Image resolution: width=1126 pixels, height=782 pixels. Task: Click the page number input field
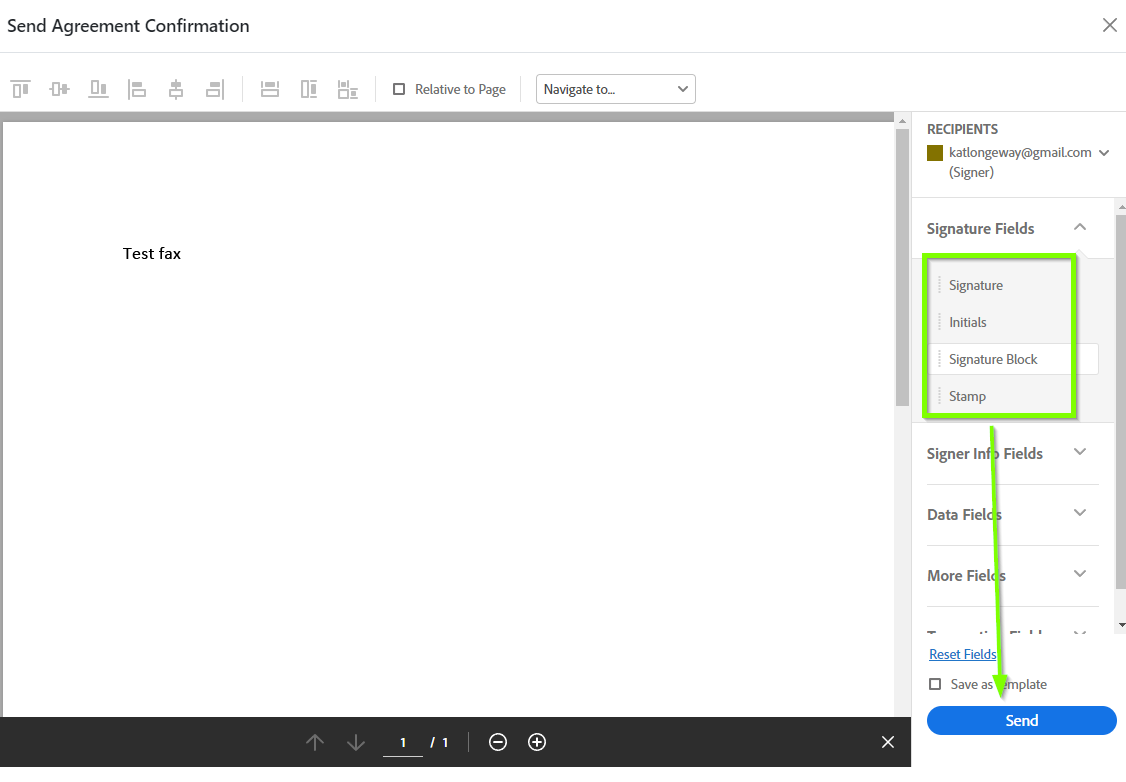click(x=403, y=743)
